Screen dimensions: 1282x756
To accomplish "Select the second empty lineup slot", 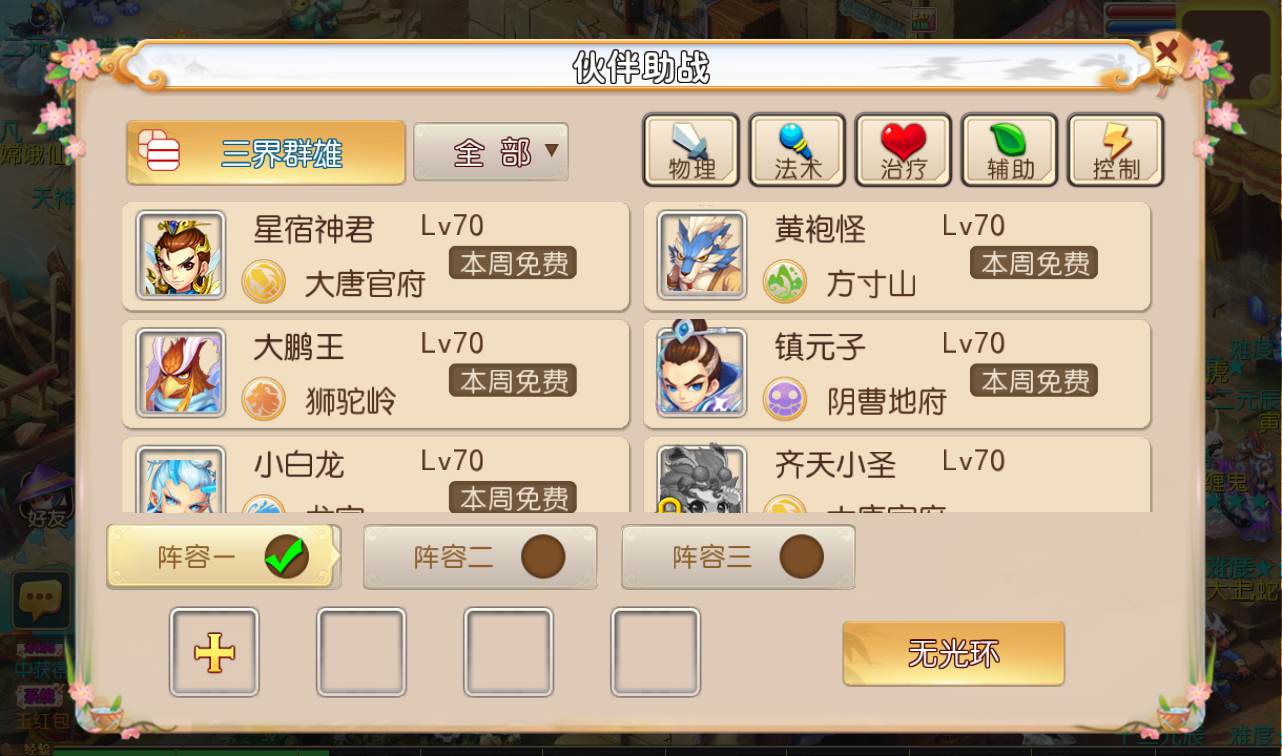I will coord(508,652).
